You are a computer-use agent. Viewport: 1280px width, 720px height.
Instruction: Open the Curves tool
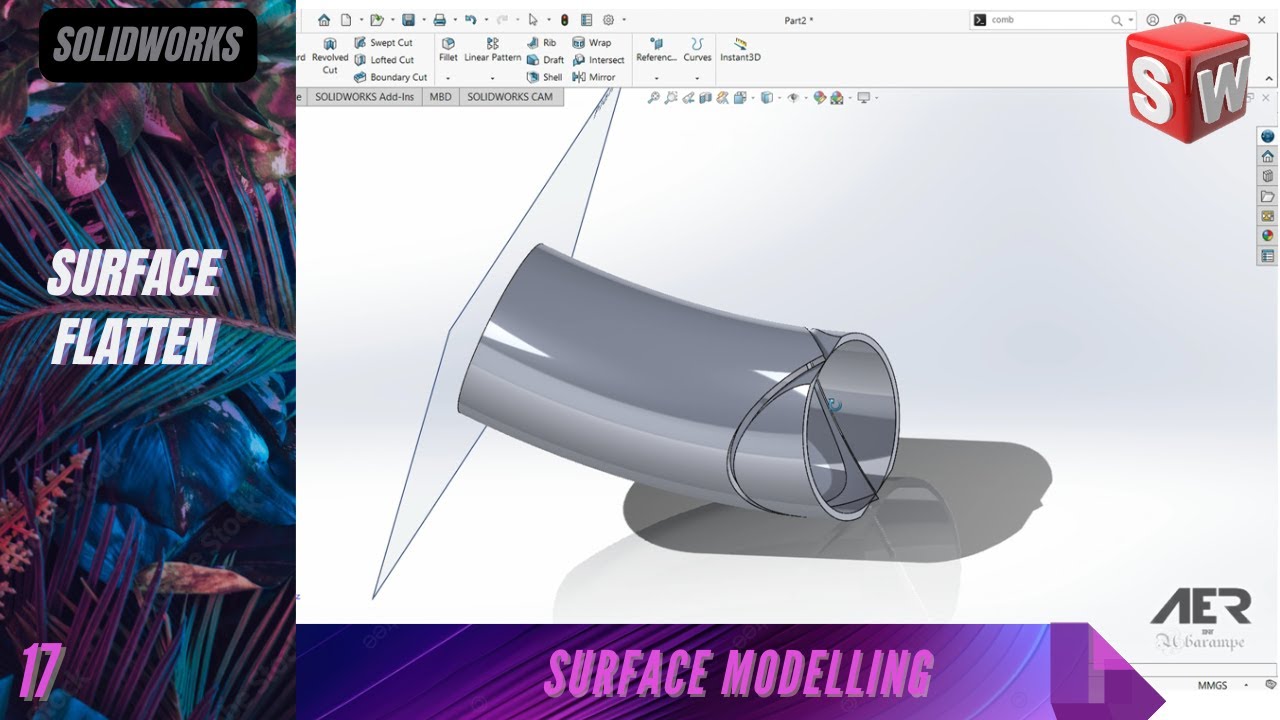point(697,50)
